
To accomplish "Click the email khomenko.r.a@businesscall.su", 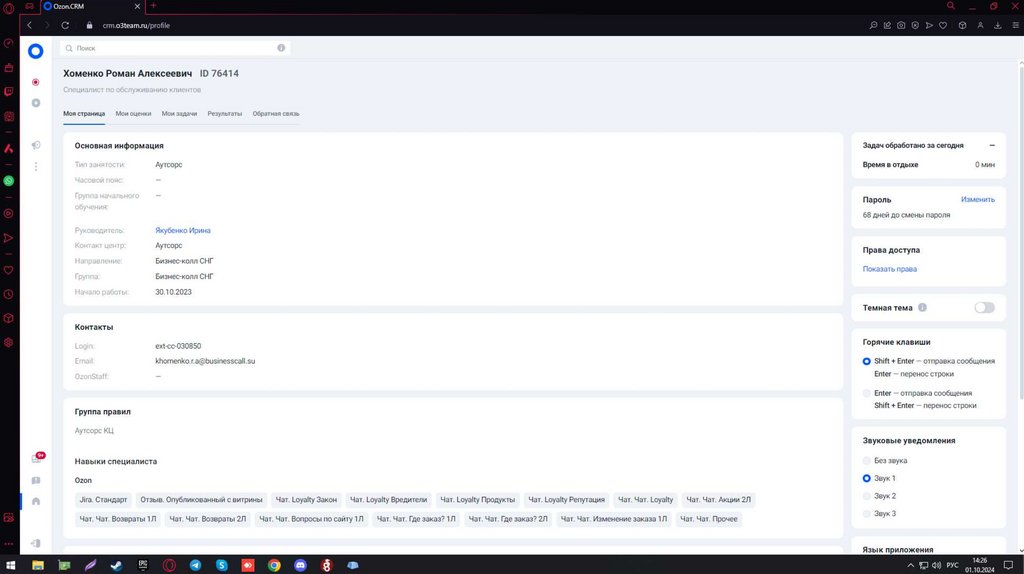I will pos(205,361).
